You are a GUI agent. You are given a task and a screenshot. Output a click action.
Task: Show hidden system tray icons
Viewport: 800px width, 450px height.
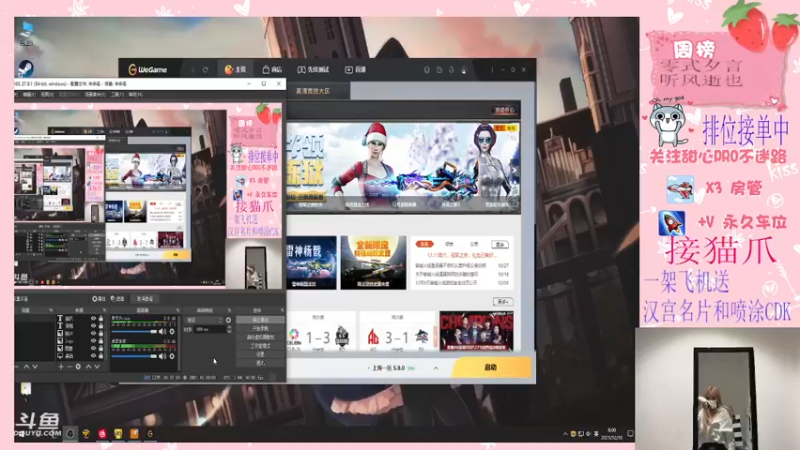click(x=565, y=434)
